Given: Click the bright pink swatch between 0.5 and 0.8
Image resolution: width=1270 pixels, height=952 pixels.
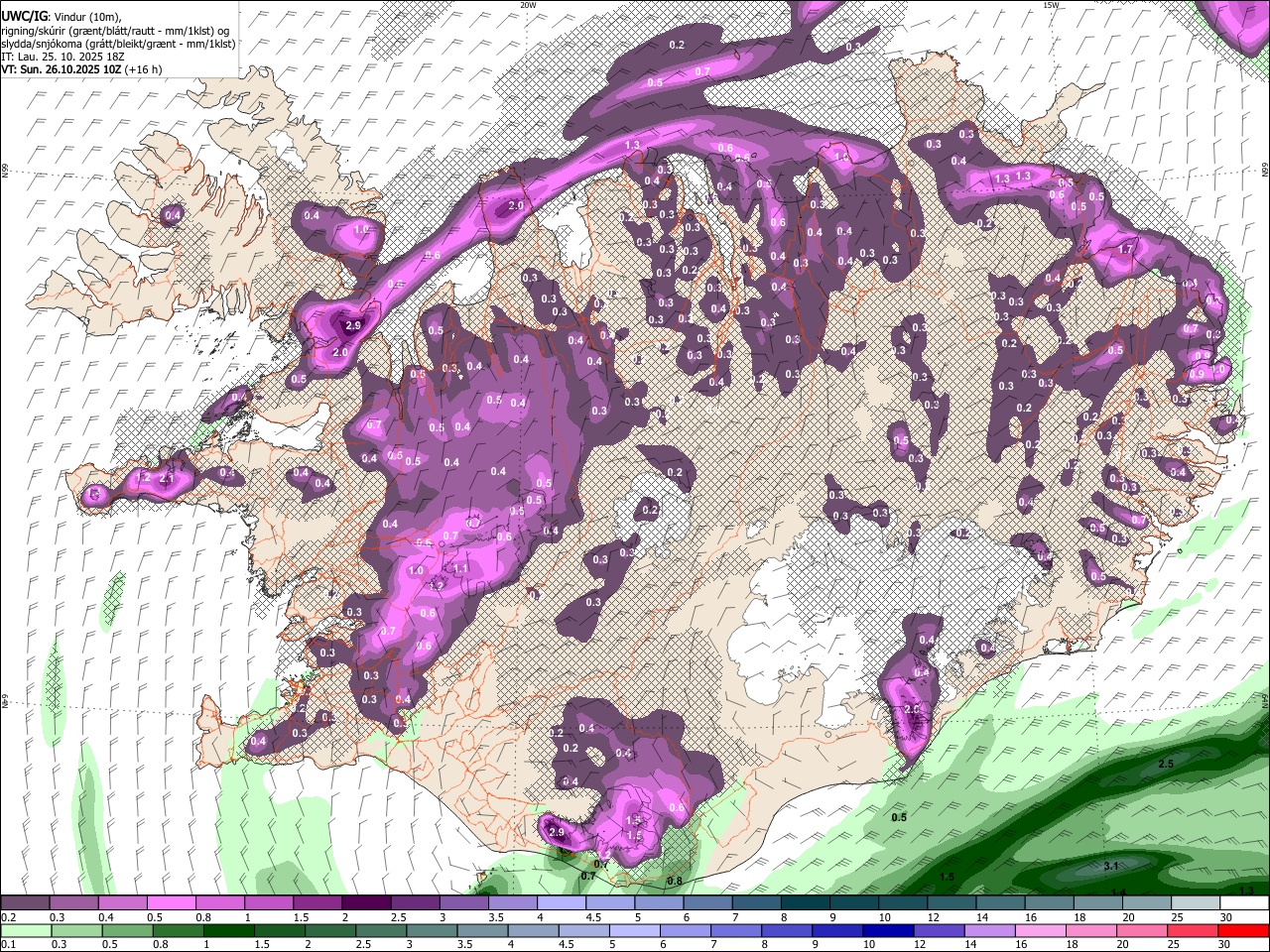Looking at the screenshot, I should pyautogui.click(x=171, y=903).
